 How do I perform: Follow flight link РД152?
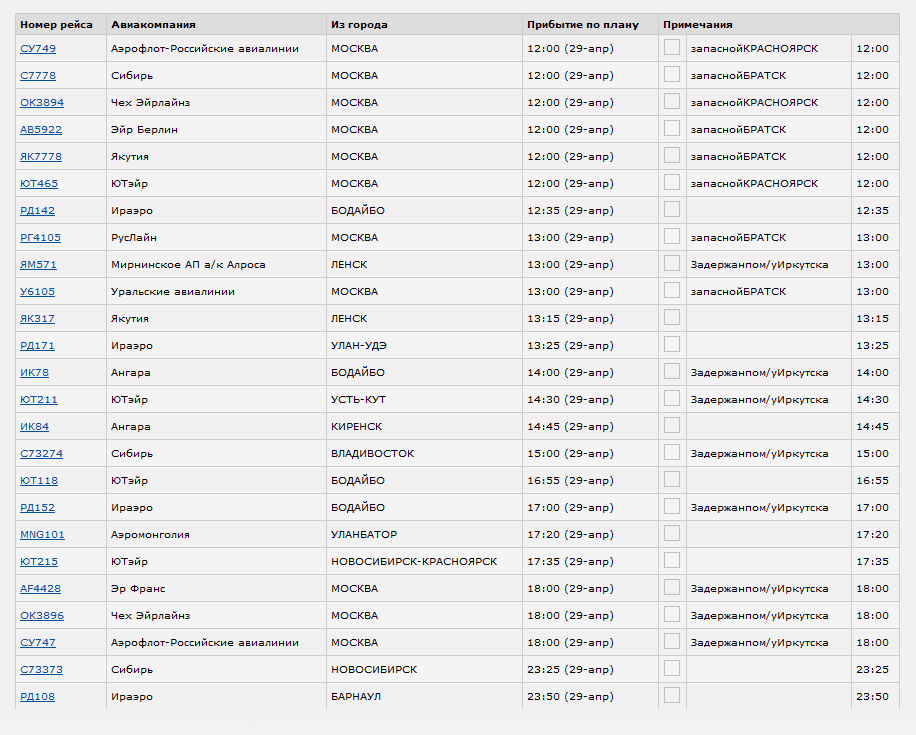[x=37, y=507]
